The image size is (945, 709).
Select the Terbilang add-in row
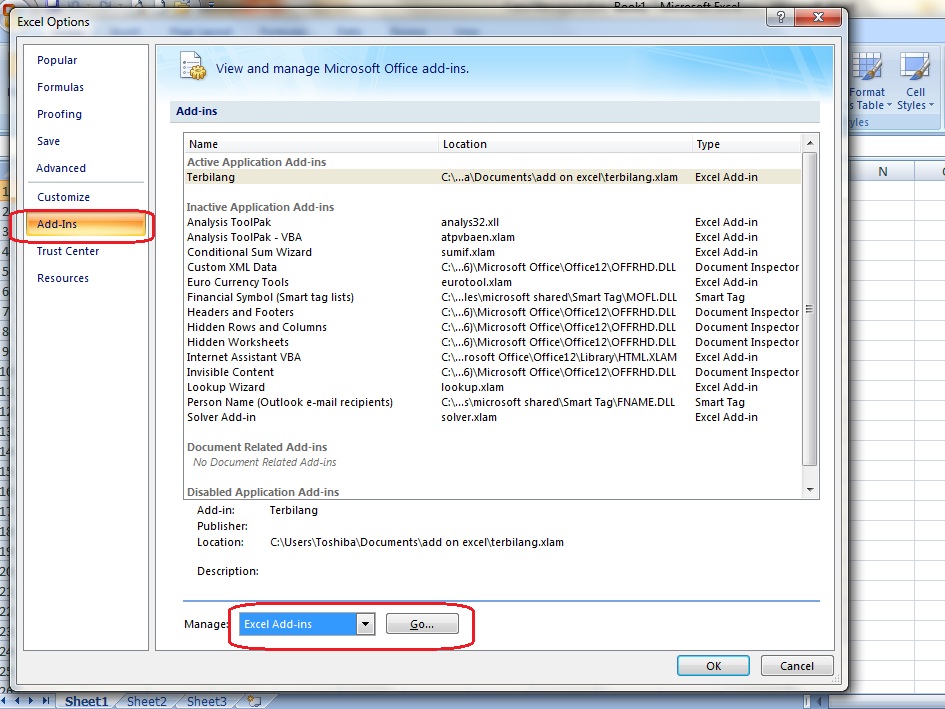point(492,177)
